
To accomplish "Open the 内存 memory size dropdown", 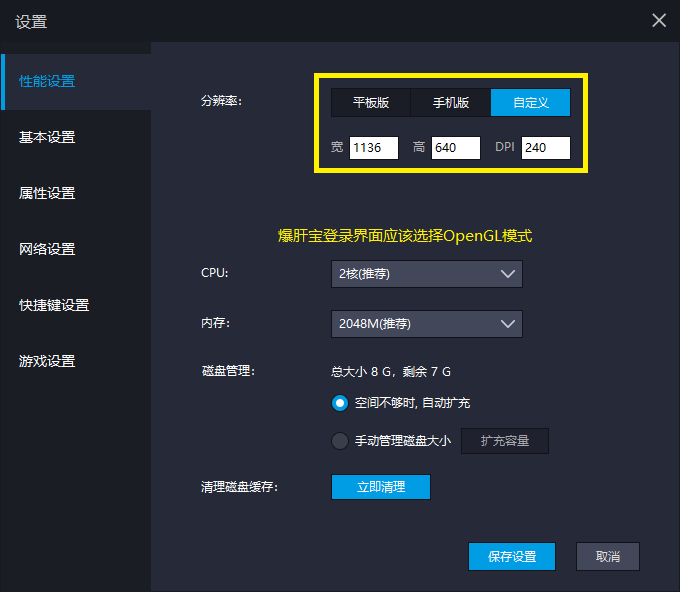I will [x=426, y=324].
